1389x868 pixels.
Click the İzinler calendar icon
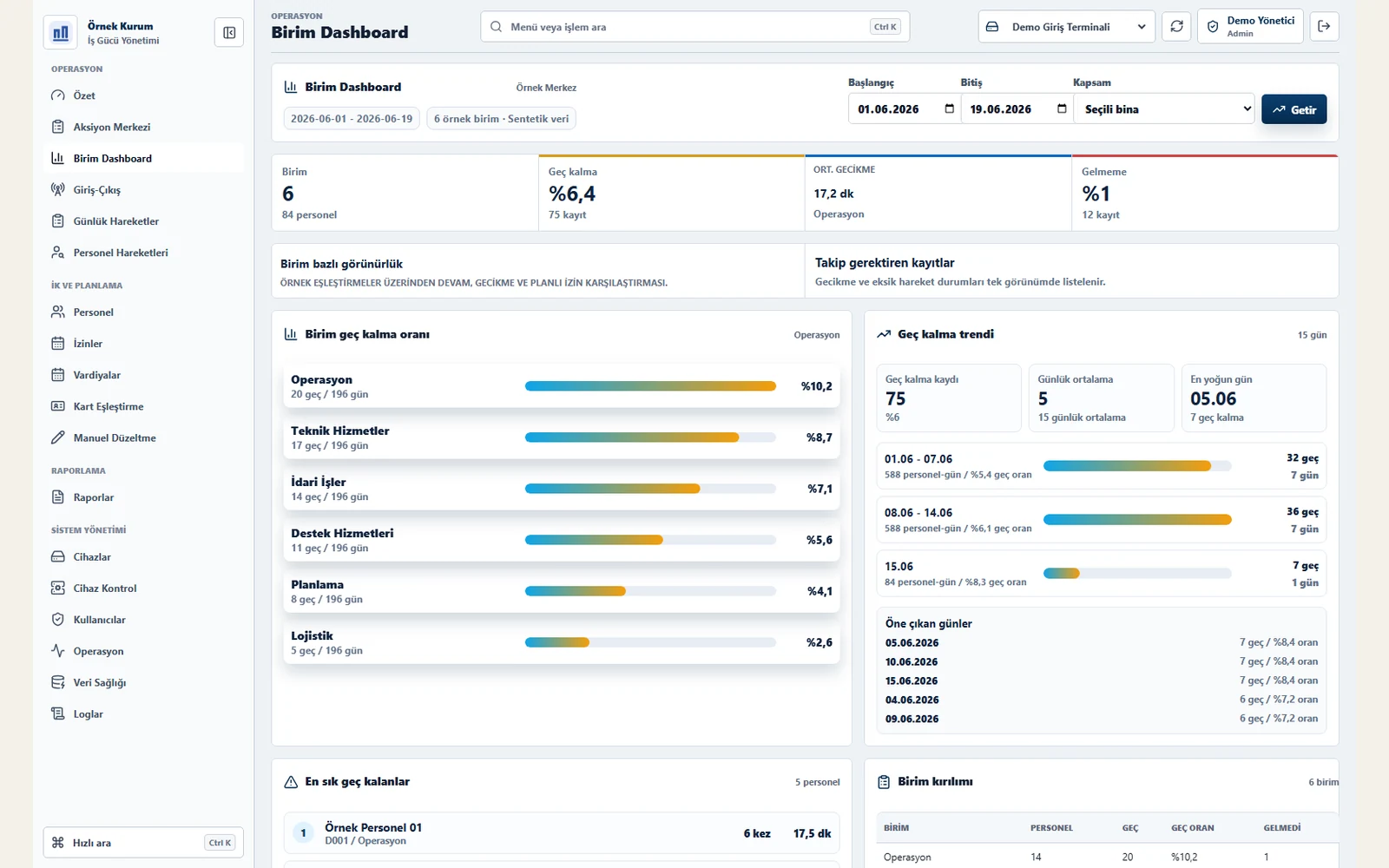pyautogui.click(x=58, y=344)
